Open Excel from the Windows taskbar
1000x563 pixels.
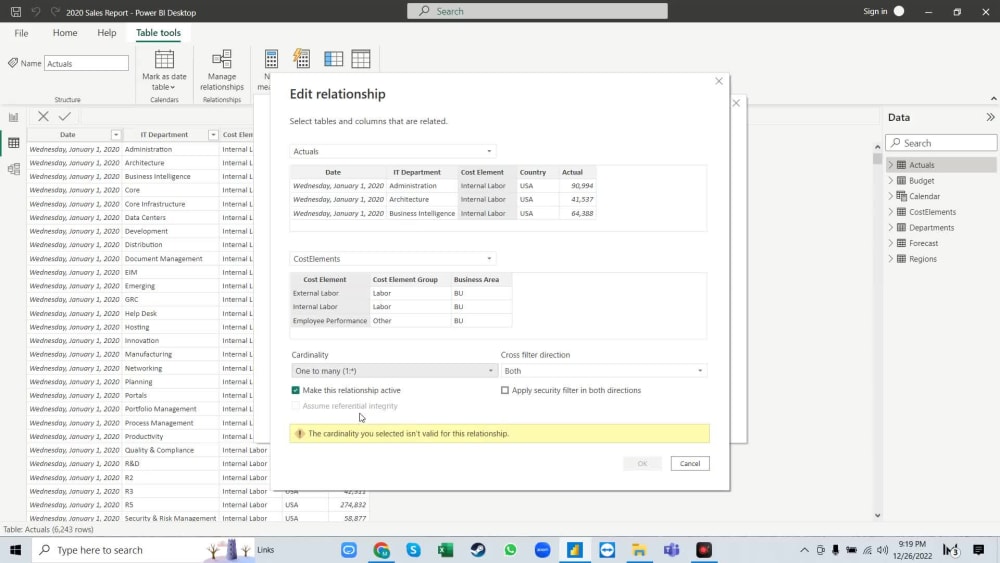click(445, 550)
